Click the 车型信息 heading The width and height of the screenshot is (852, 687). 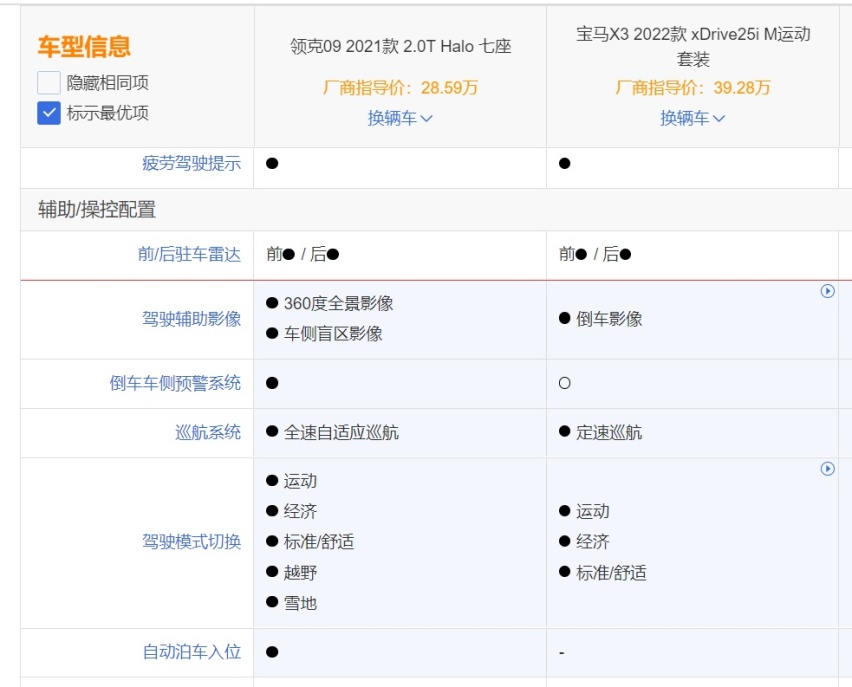coord(84,46)
